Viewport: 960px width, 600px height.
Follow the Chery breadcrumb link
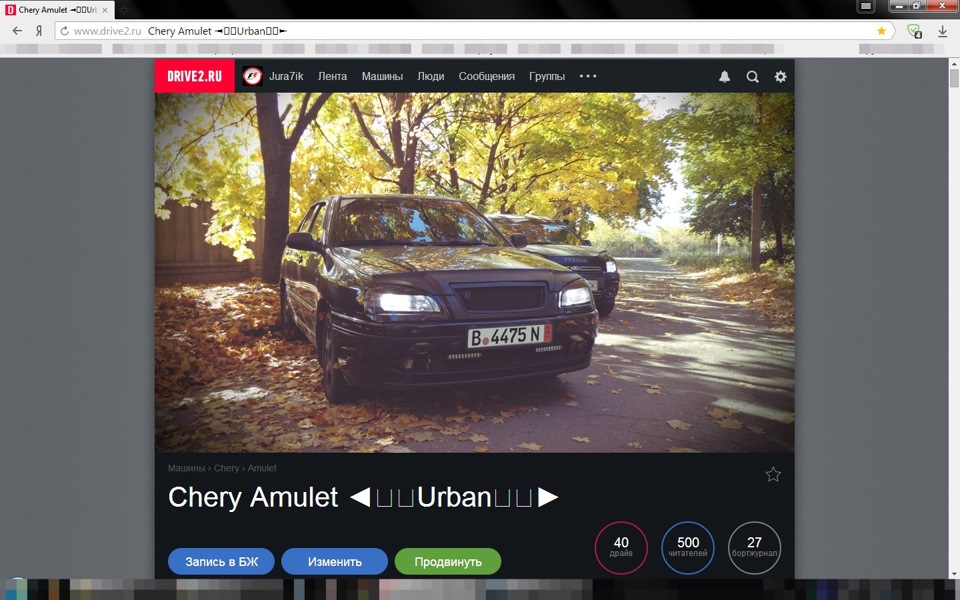pos(227,468)
